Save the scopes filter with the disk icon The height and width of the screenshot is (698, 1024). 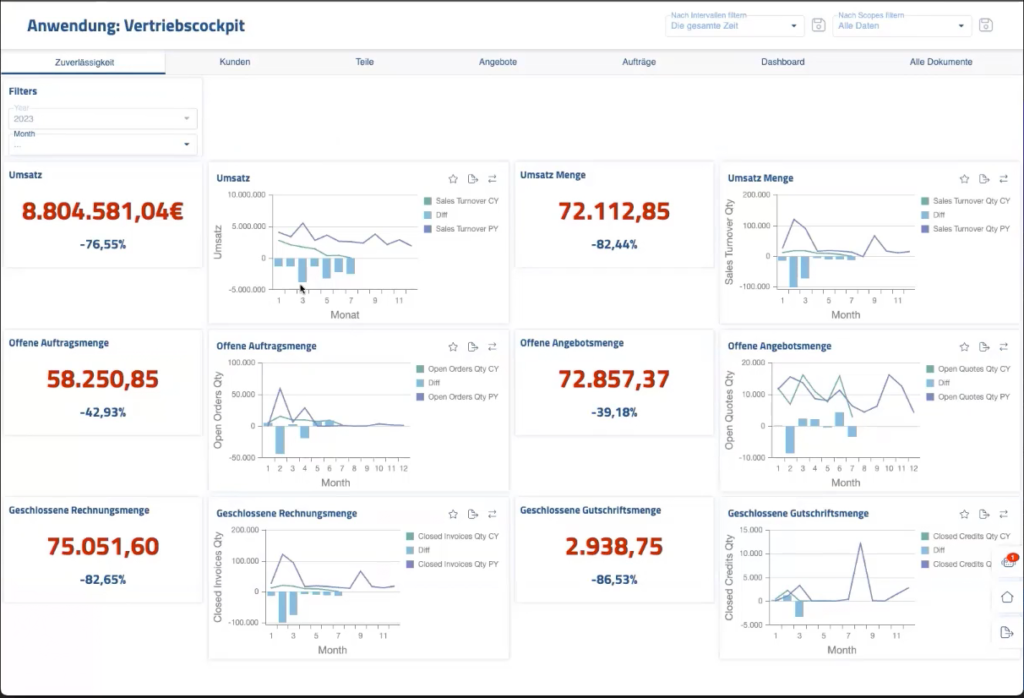(x=985, y=25)
